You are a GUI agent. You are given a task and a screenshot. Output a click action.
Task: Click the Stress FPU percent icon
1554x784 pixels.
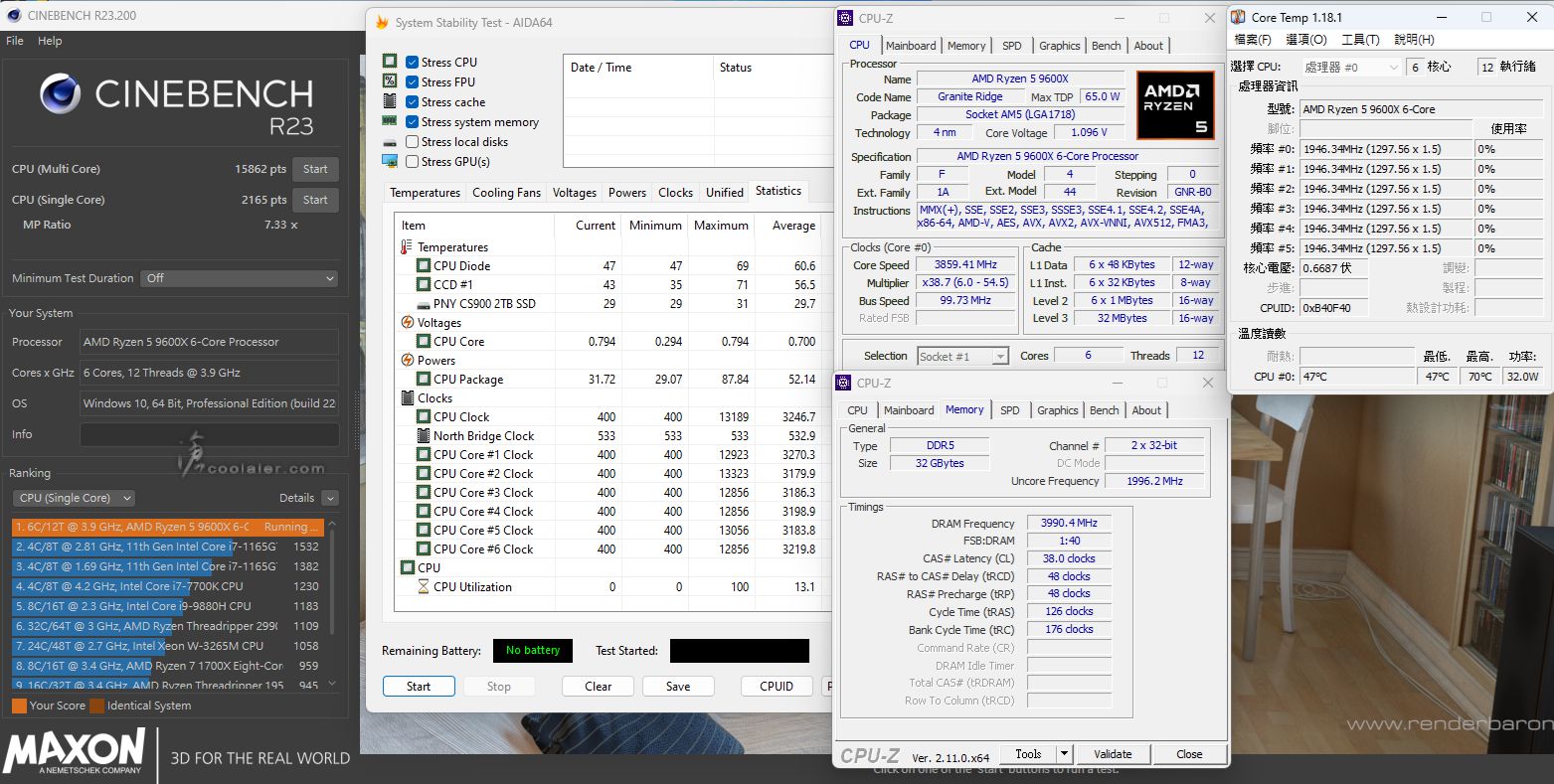coord(390,81)
